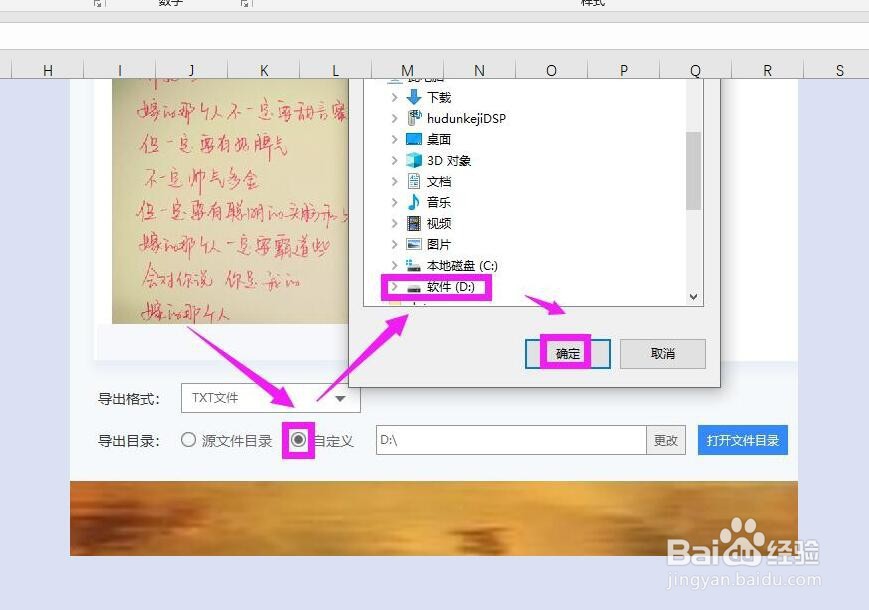
Task: Select the 本地磁盘 (C:) drive icon
Action: coord(414,265)
